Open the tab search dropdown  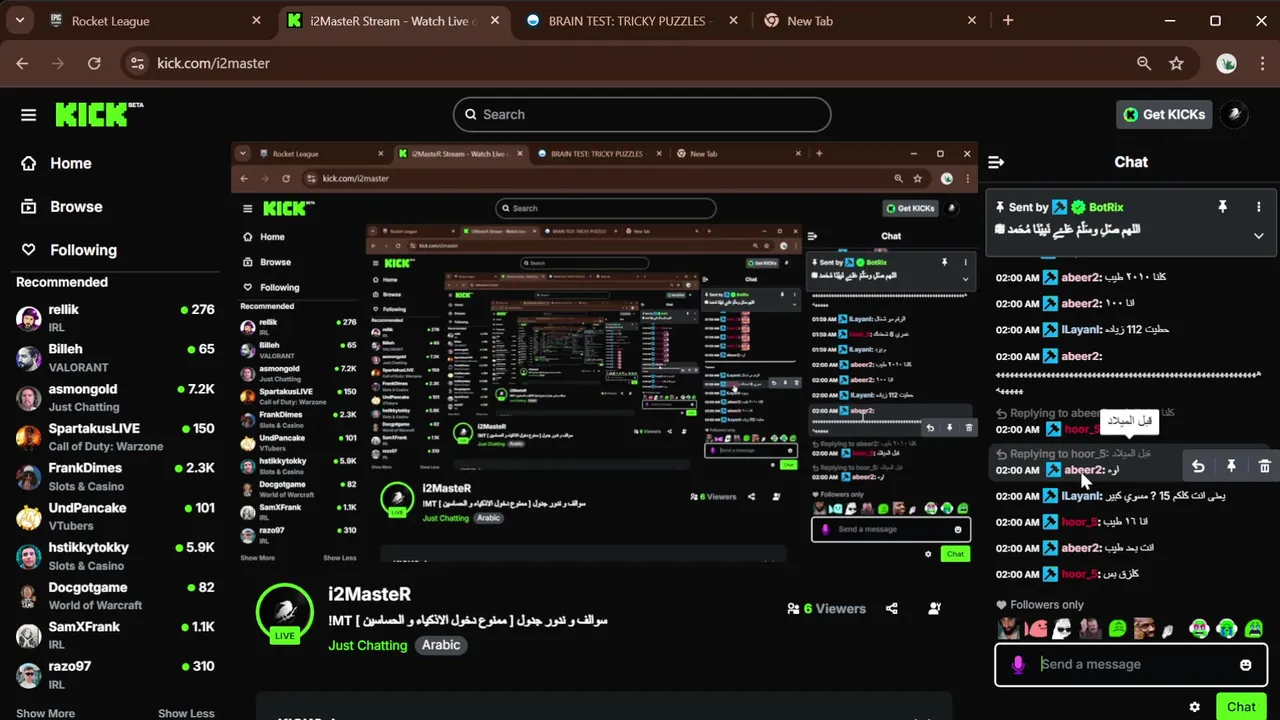tap(19, 21)
